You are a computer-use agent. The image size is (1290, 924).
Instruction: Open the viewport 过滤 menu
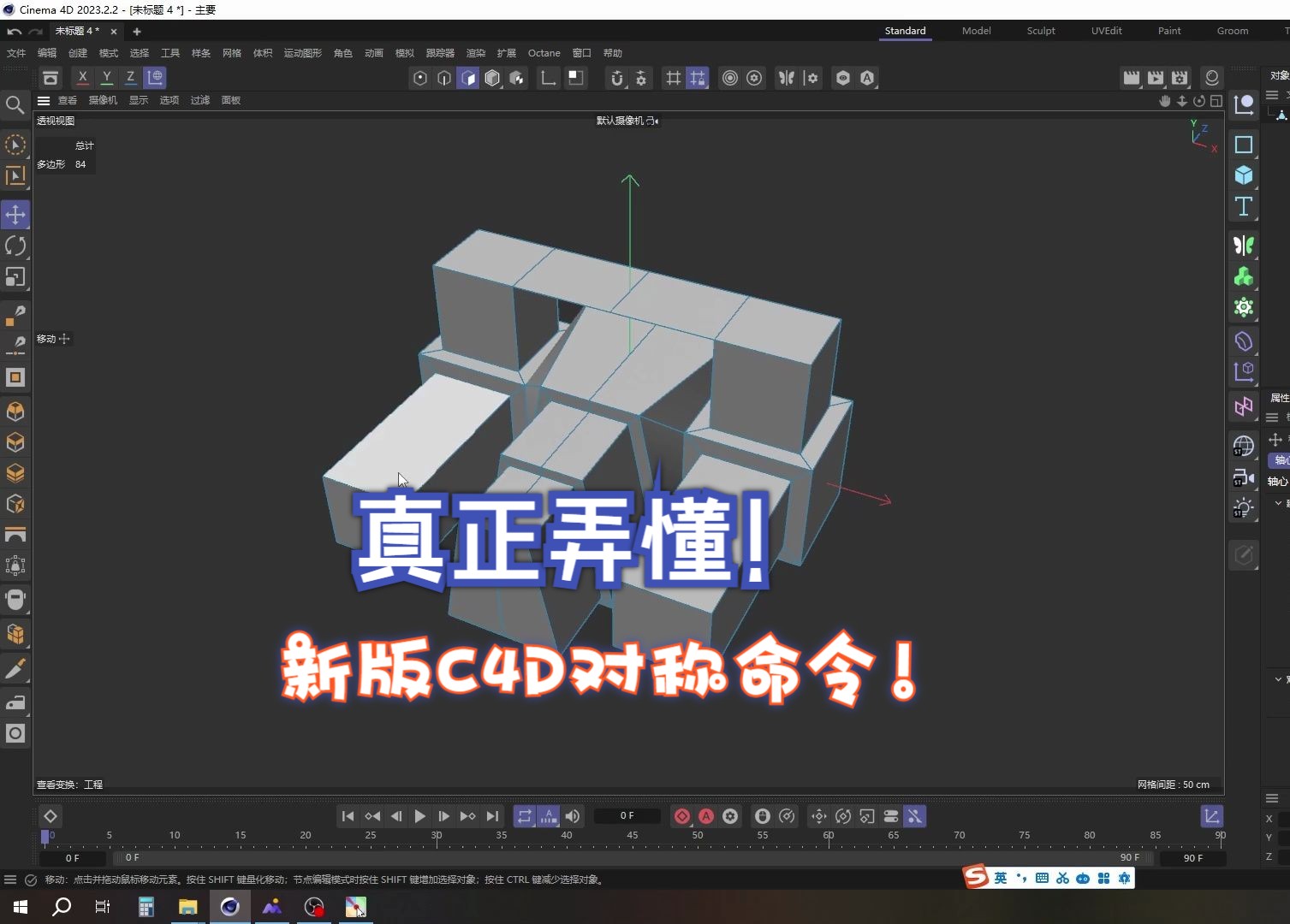click(x=200, y=100)
